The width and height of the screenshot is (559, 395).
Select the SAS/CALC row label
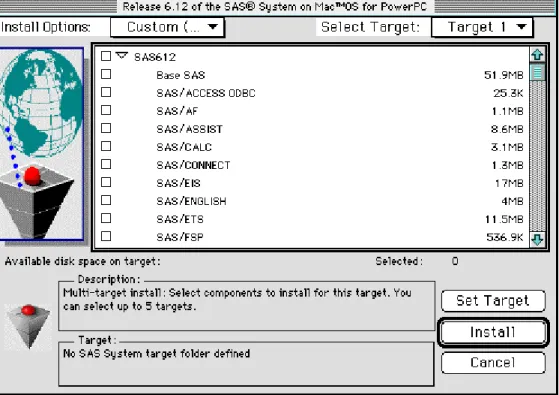point(184,147)
